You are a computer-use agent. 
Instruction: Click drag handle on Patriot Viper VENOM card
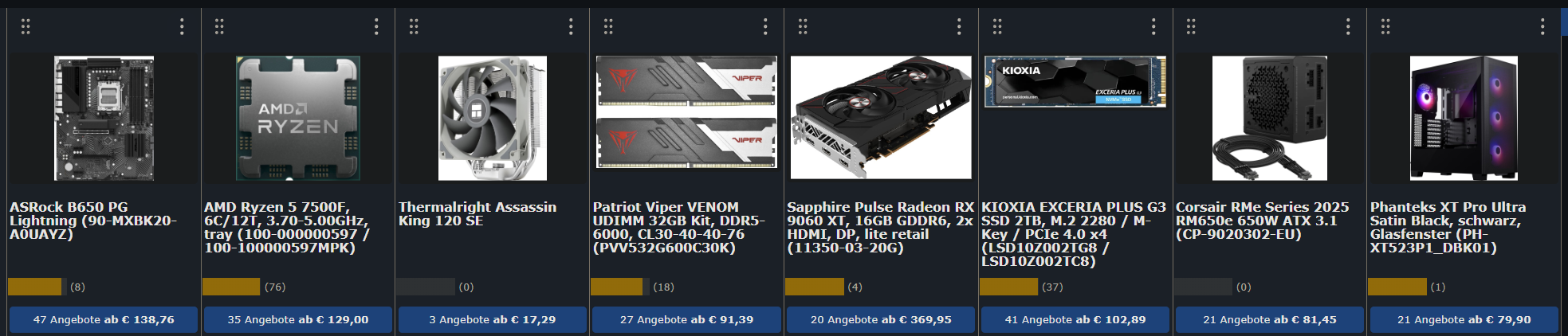(x=608, y=27)
